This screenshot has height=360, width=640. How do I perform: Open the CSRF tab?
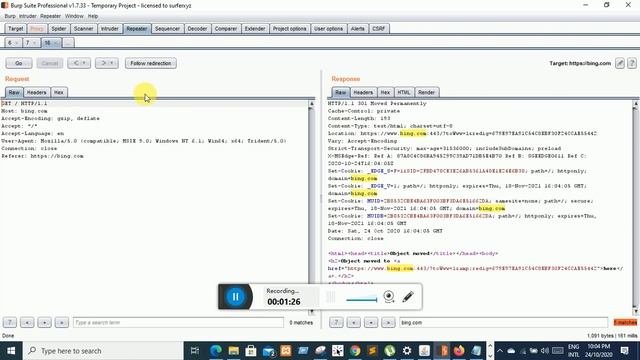(x=378, y=29)
